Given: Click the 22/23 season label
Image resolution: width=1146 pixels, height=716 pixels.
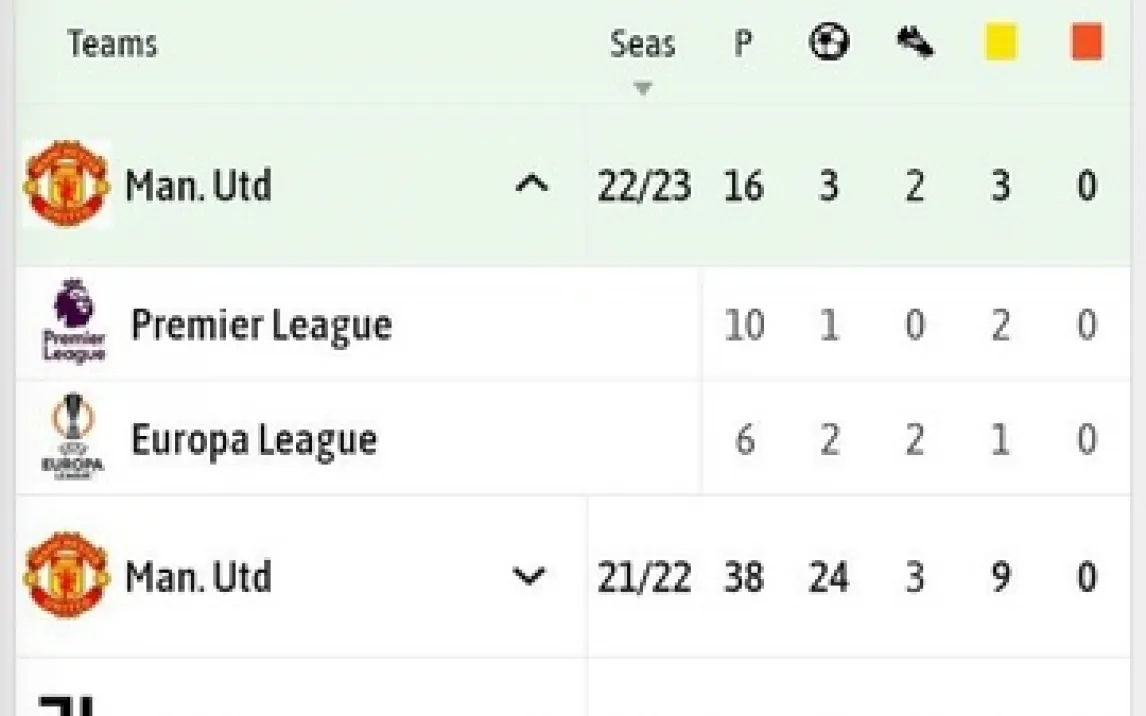Looking at the screenshot, I should (x=644, y=186).
